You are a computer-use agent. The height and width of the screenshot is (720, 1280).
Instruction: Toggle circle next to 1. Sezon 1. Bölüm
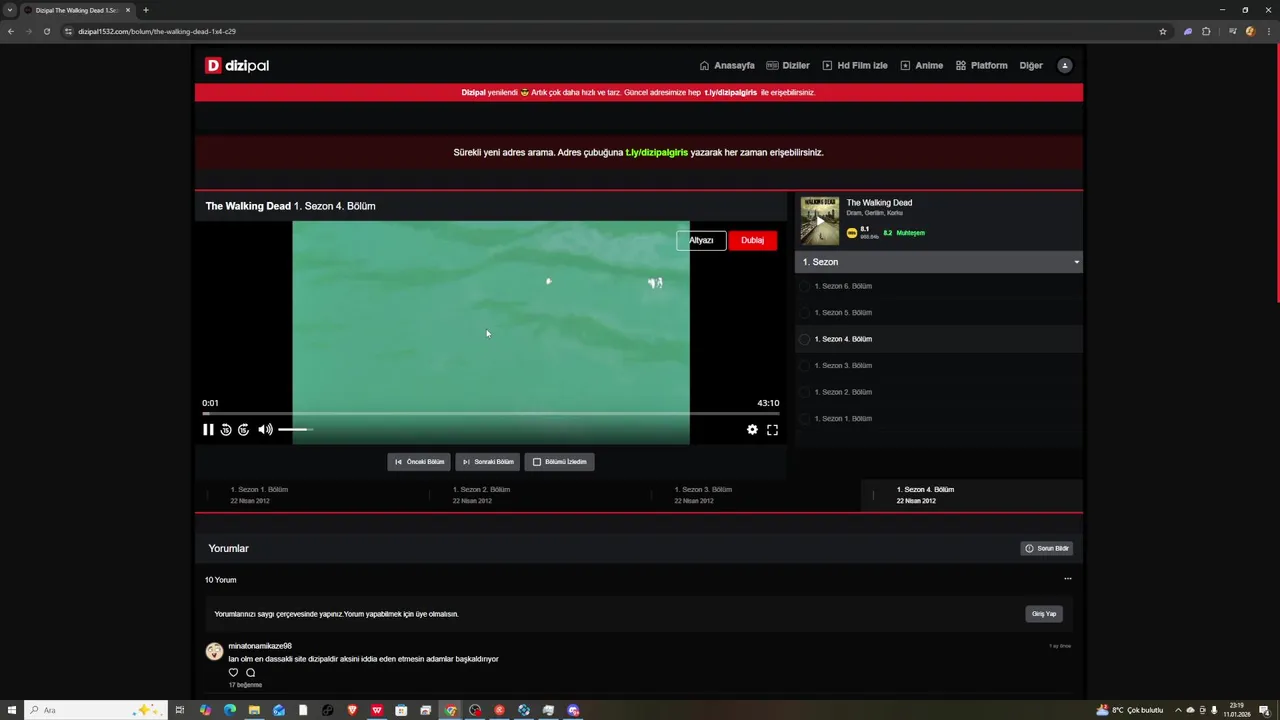[804, 419]
